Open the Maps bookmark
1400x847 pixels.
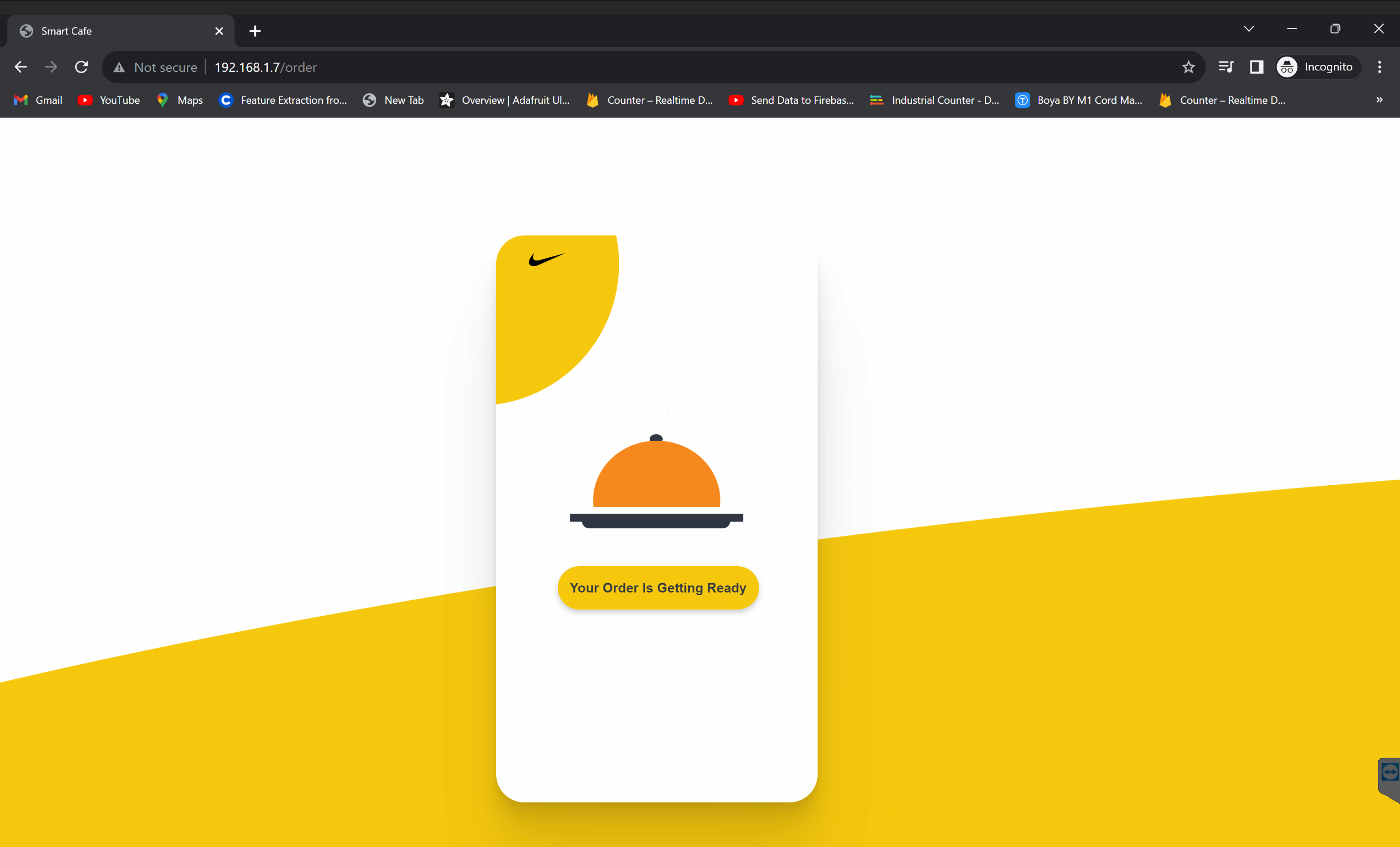point(180,100)
